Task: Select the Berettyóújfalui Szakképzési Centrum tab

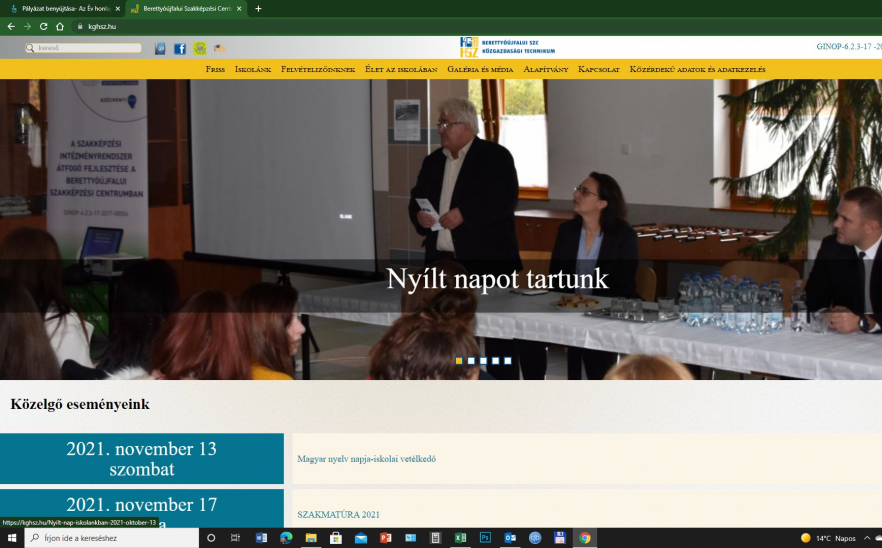Action: pyautogui.click(x=186, y=8)
